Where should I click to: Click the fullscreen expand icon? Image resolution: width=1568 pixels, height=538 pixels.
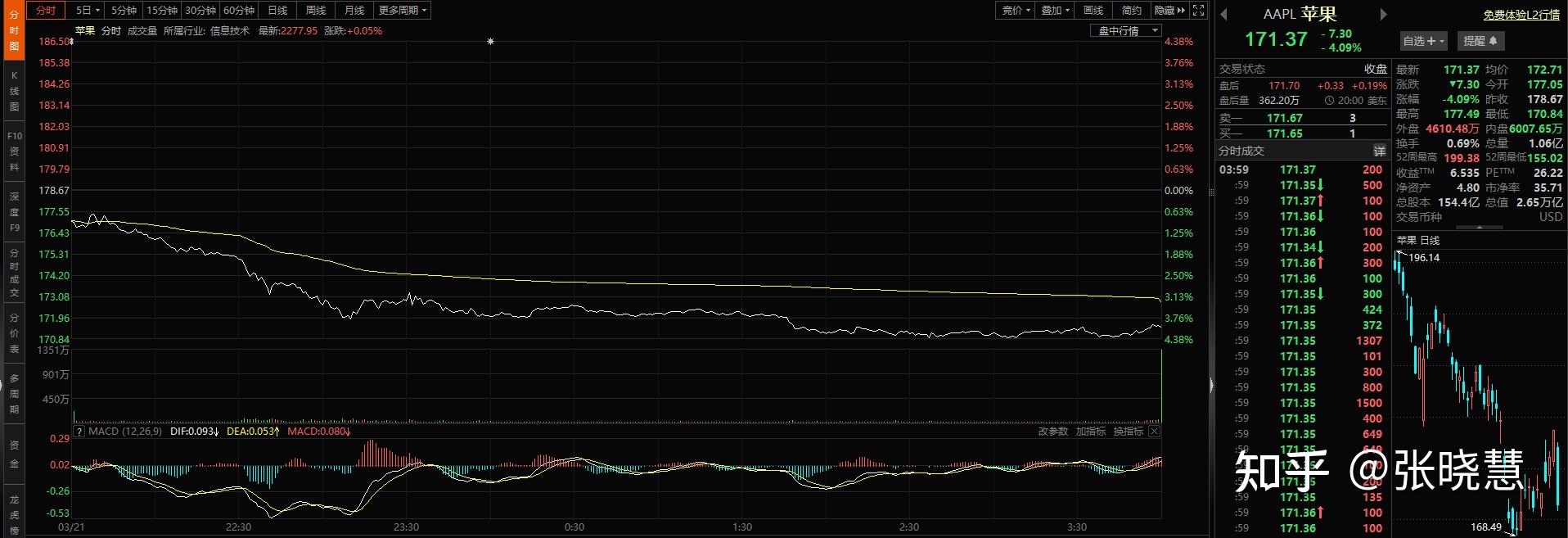click(1198, 10)
